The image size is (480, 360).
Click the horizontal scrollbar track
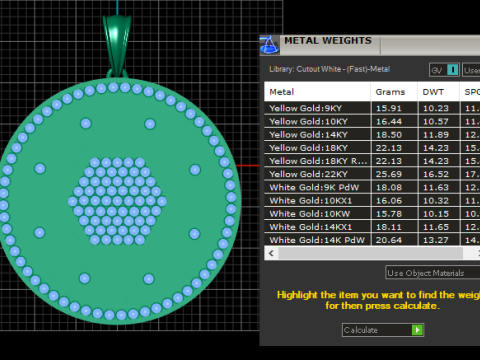click(370, 253)
